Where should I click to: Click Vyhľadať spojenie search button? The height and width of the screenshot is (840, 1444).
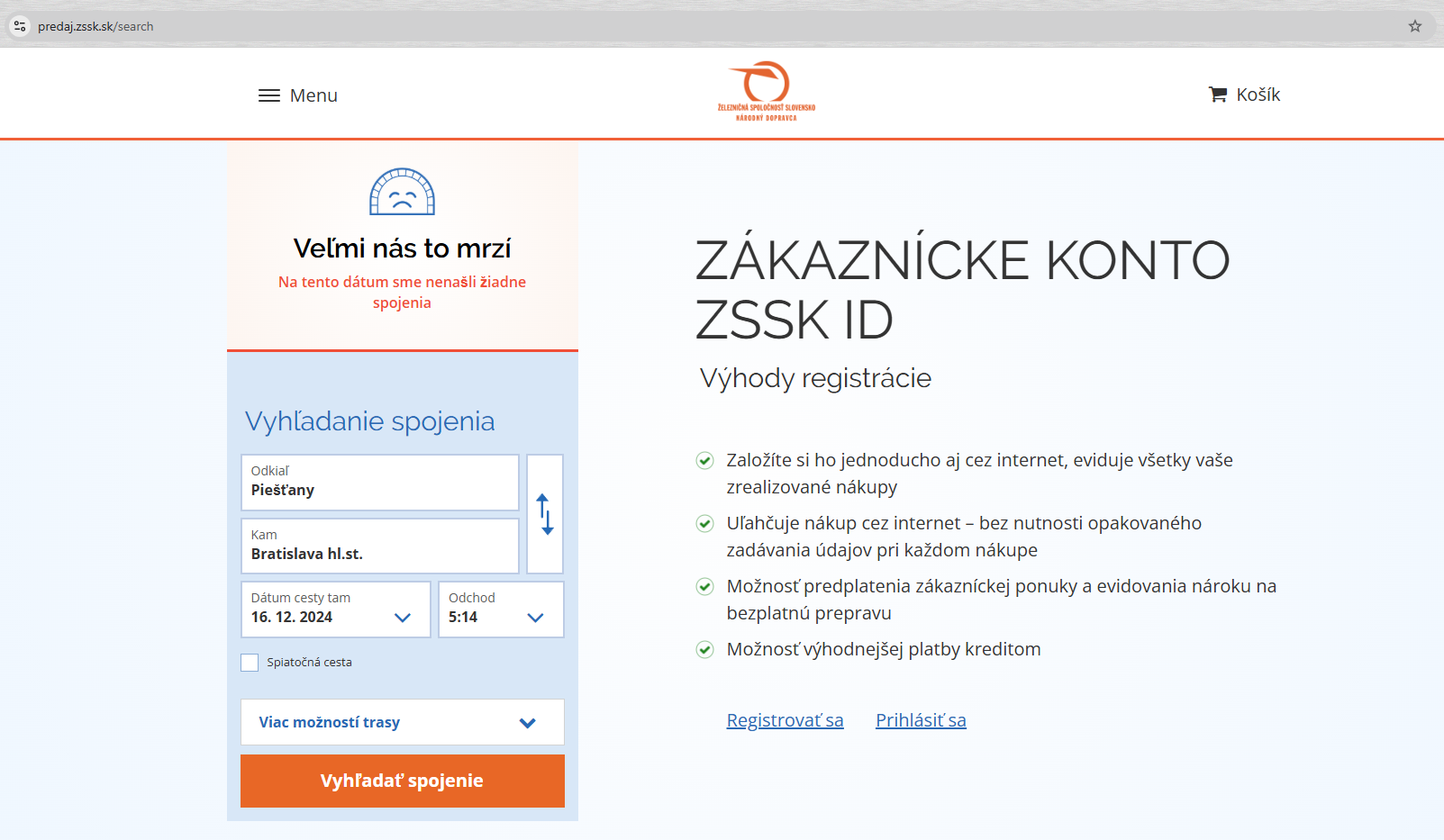[402, 781]
